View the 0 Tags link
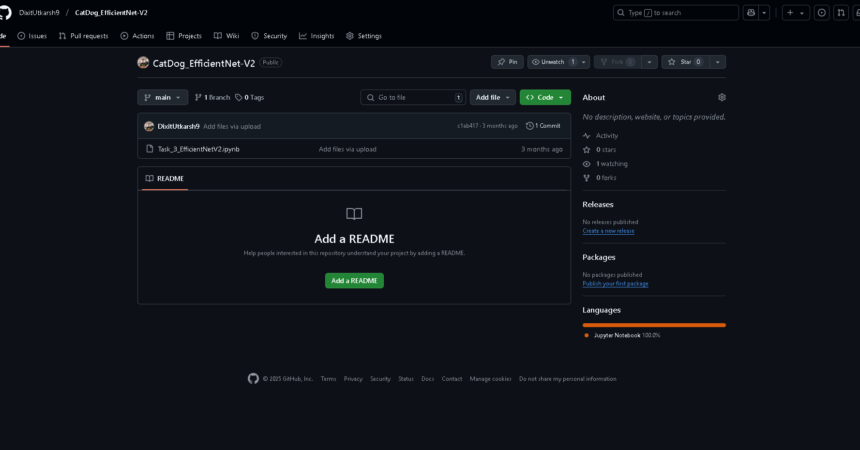The image size is (860, 450). (250, 97)
